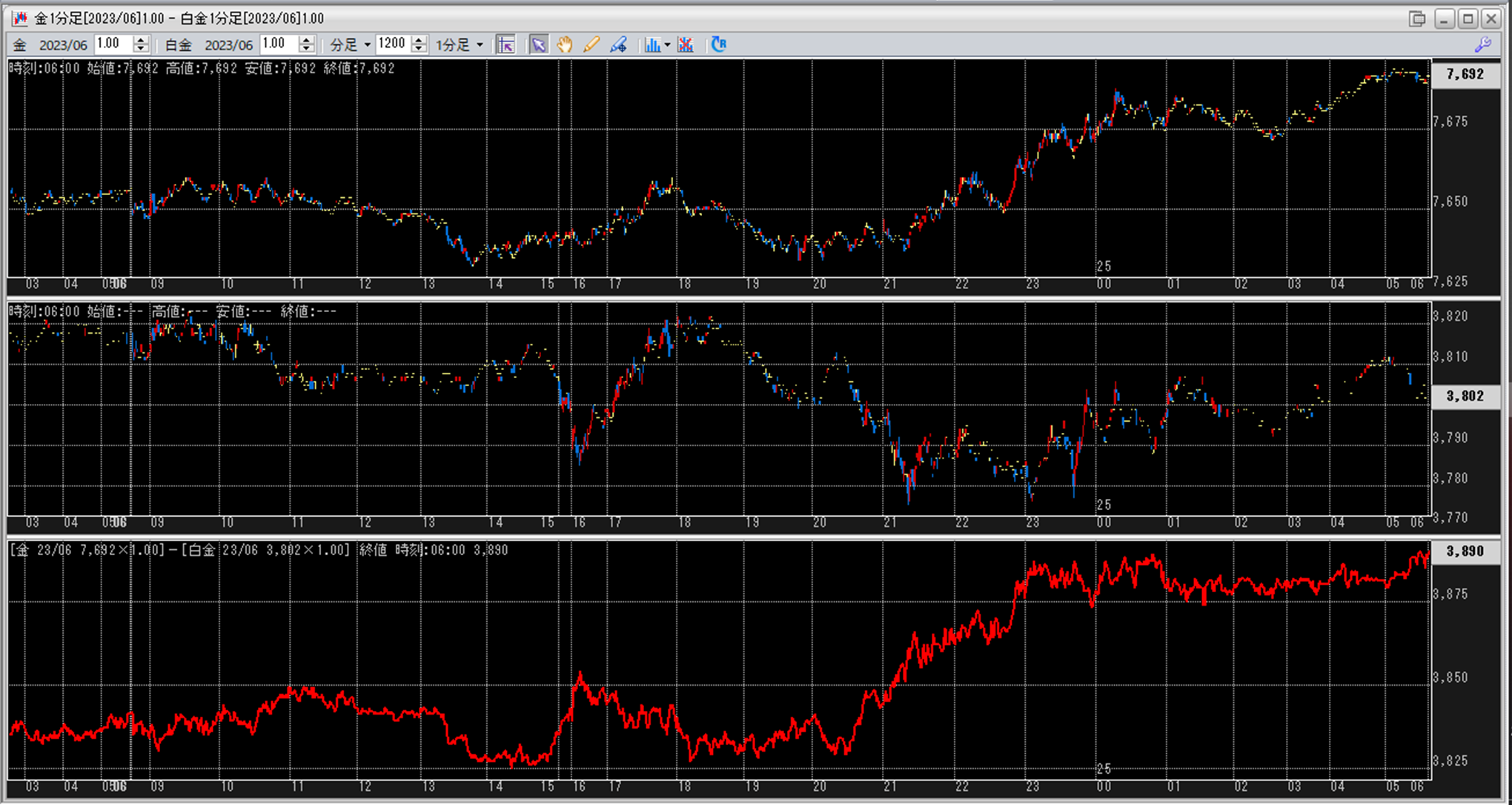The image size is (1512, 805).
Task: Click the blue reload refresh icon
Action: pyautogui.click(x=718, y=44)
